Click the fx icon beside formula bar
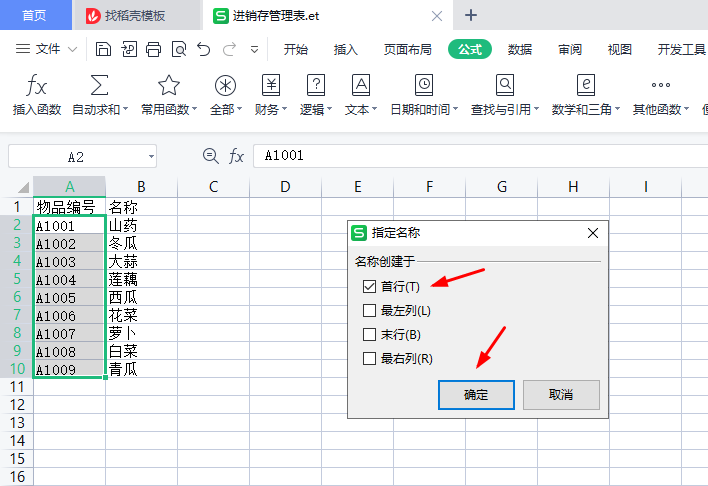708x486 pixels. click(x=236, y=156)
